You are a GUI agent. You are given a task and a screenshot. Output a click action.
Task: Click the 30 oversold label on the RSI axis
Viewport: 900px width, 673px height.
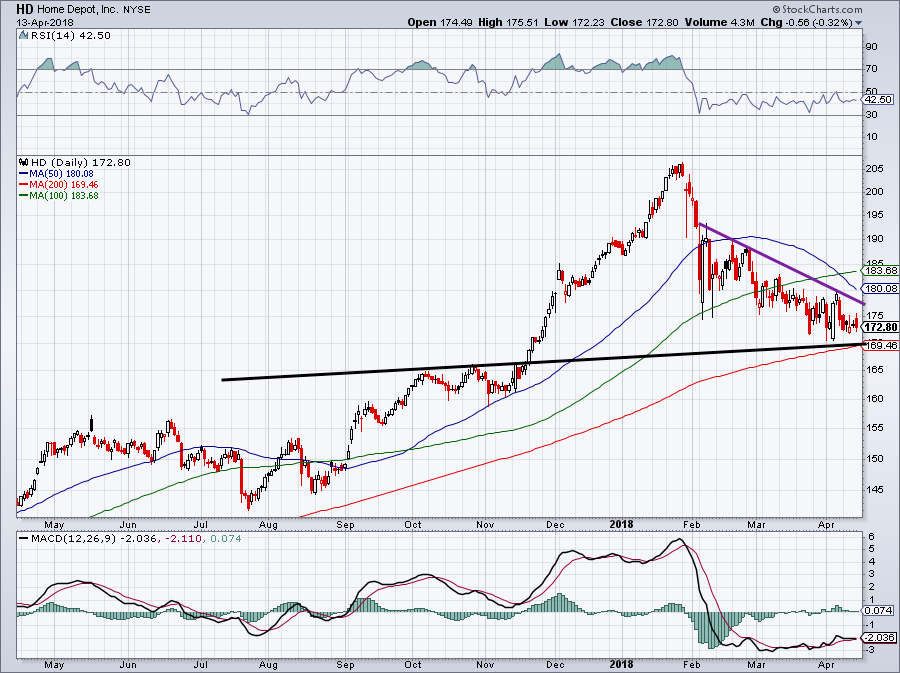871,115
